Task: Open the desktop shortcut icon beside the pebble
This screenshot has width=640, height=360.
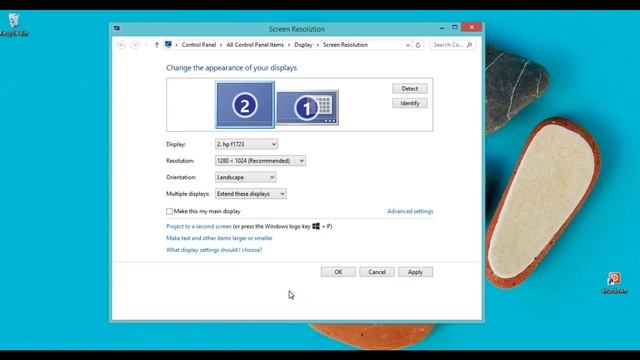Action: (614, 283)
